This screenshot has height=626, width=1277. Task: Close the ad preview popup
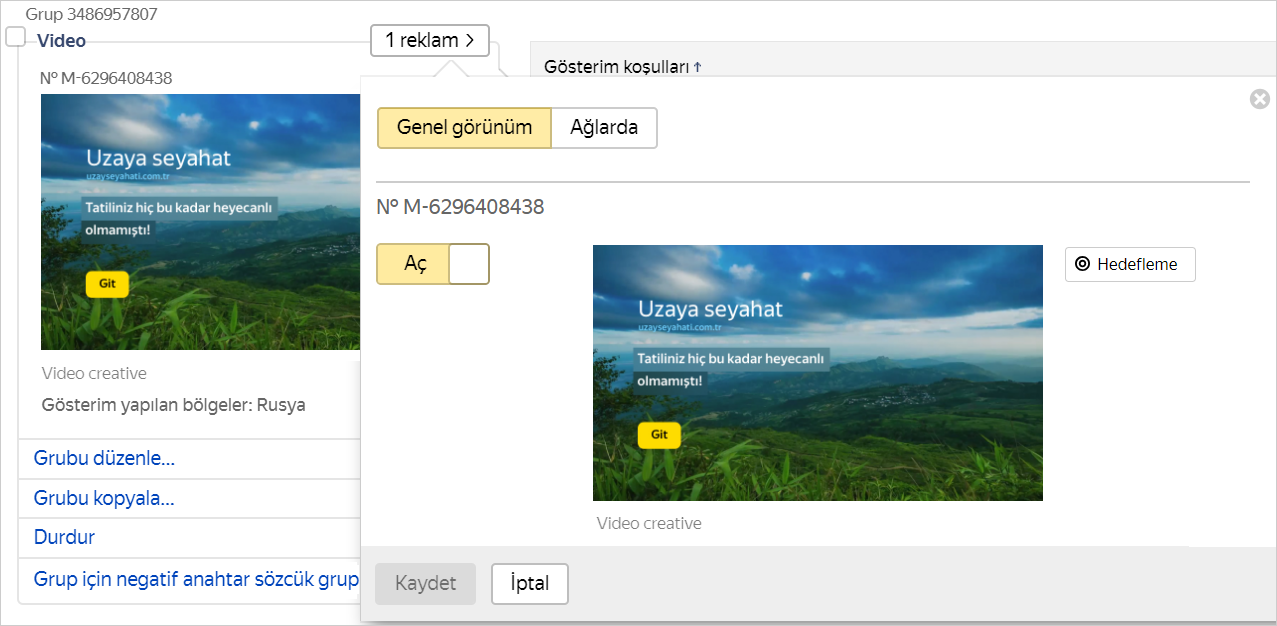[x=1259, y=99]
